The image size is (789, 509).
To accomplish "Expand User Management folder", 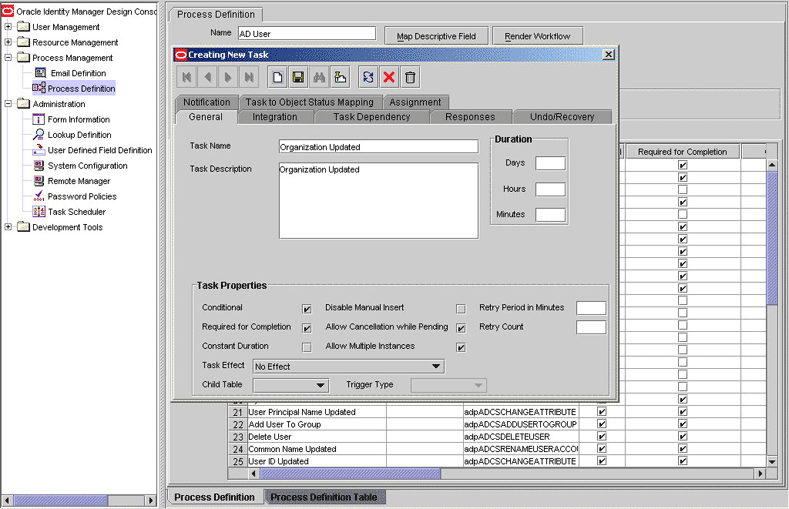I will click(x=8, y=27).
